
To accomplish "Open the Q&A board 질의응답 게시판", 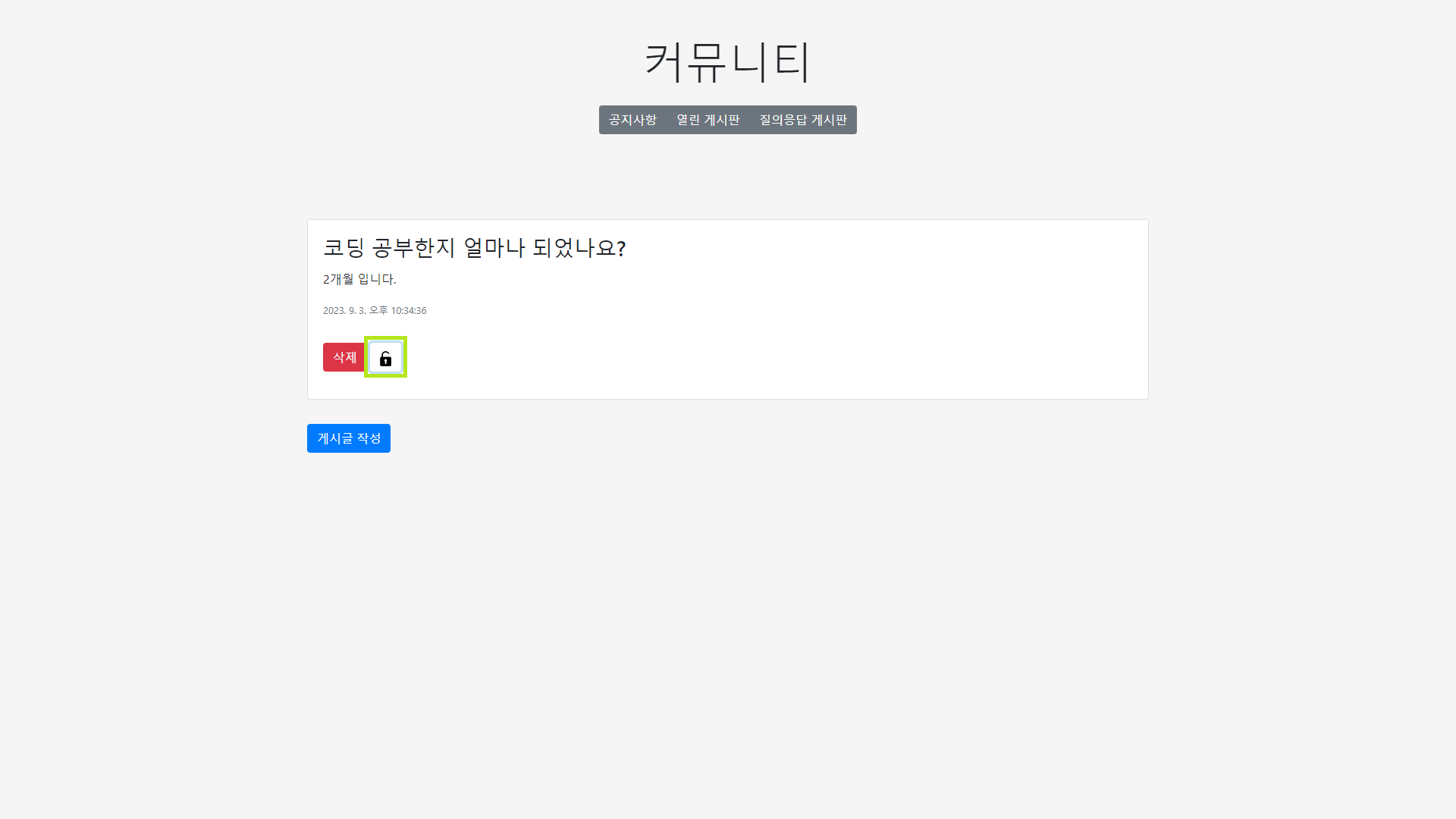I will click(x=803, y=120).
